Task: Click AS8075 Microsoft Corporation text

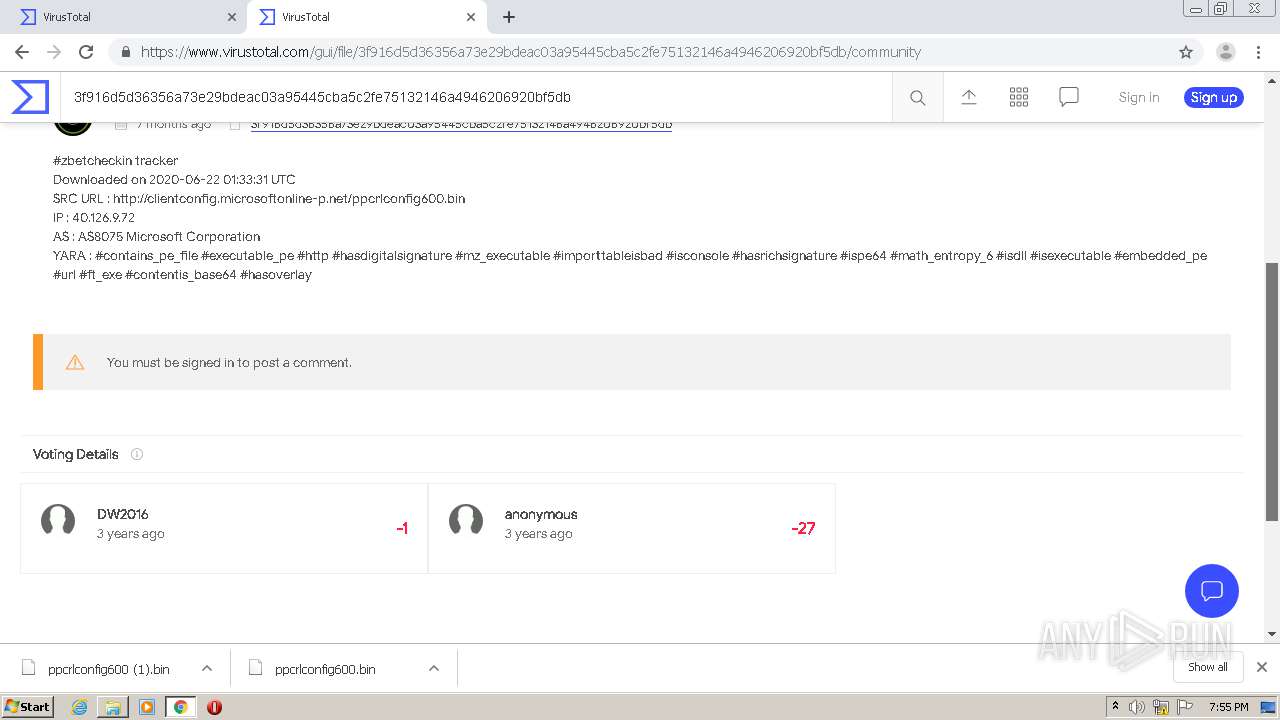Action: point(169,236)
